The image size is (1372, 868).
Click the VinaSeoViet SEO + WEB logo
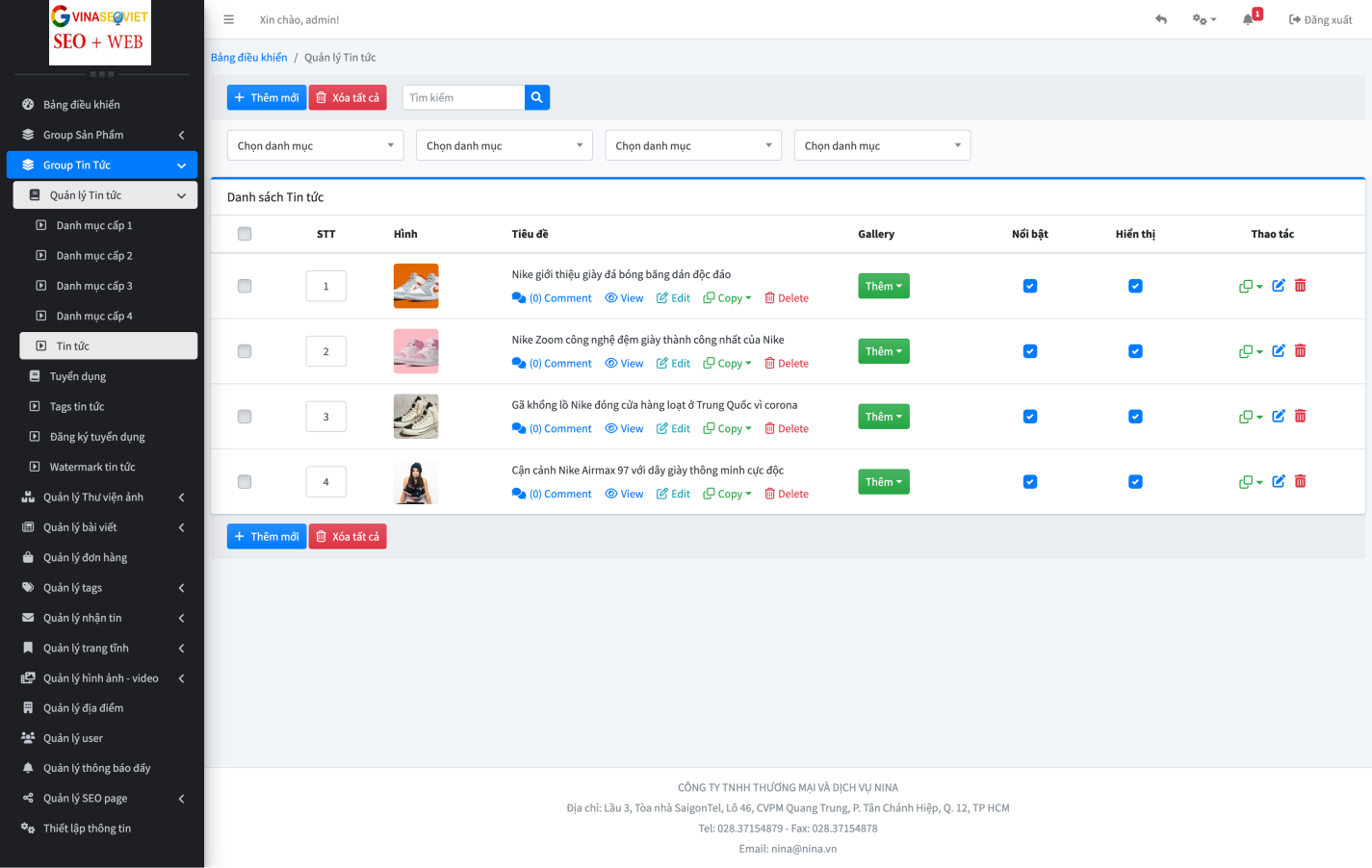(100, 33)
